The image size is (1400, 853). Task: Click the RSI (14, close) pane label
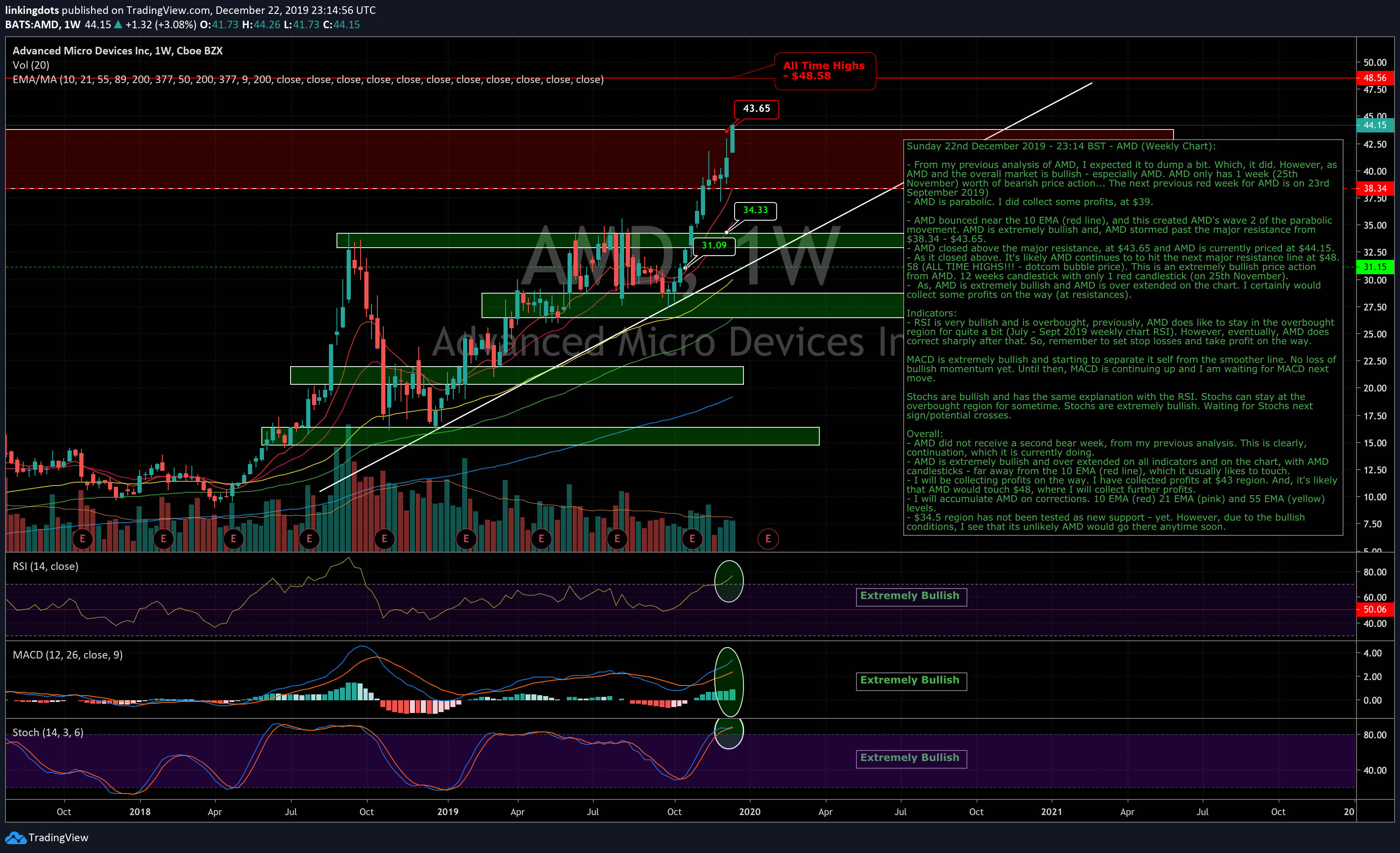[46, 566]
